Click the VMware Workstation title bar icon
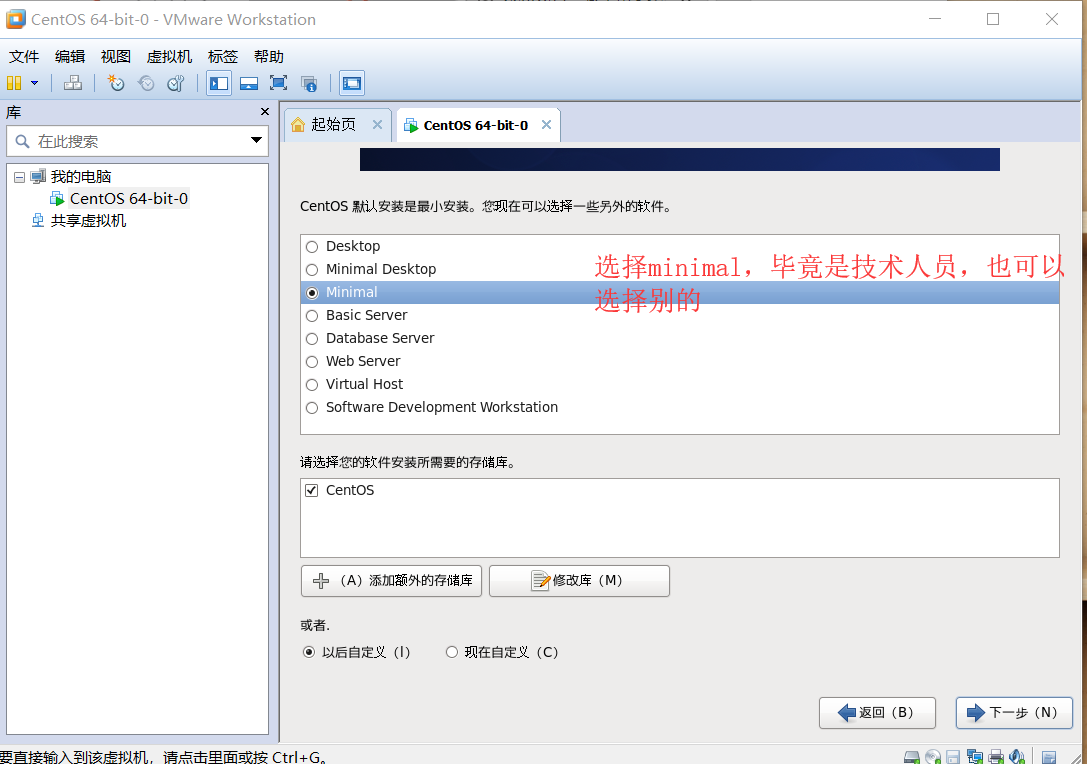 (x=15, y=19)
